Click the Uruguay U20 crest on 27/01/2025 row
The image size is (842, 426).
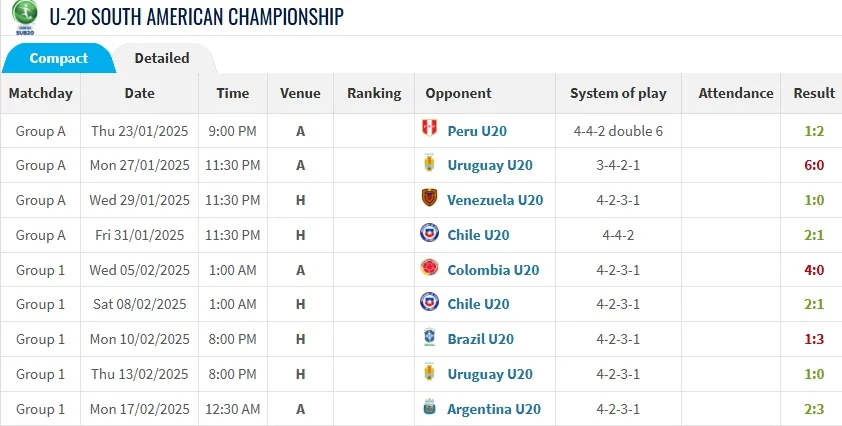430,165
